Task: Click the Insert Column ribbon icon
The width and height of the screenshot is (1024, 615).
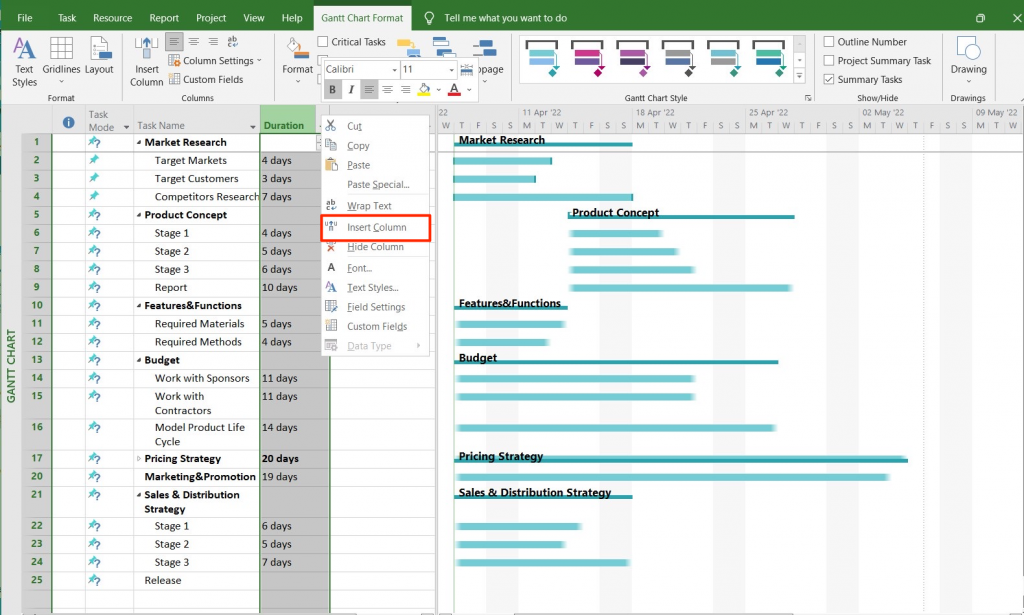Action: 146,57
